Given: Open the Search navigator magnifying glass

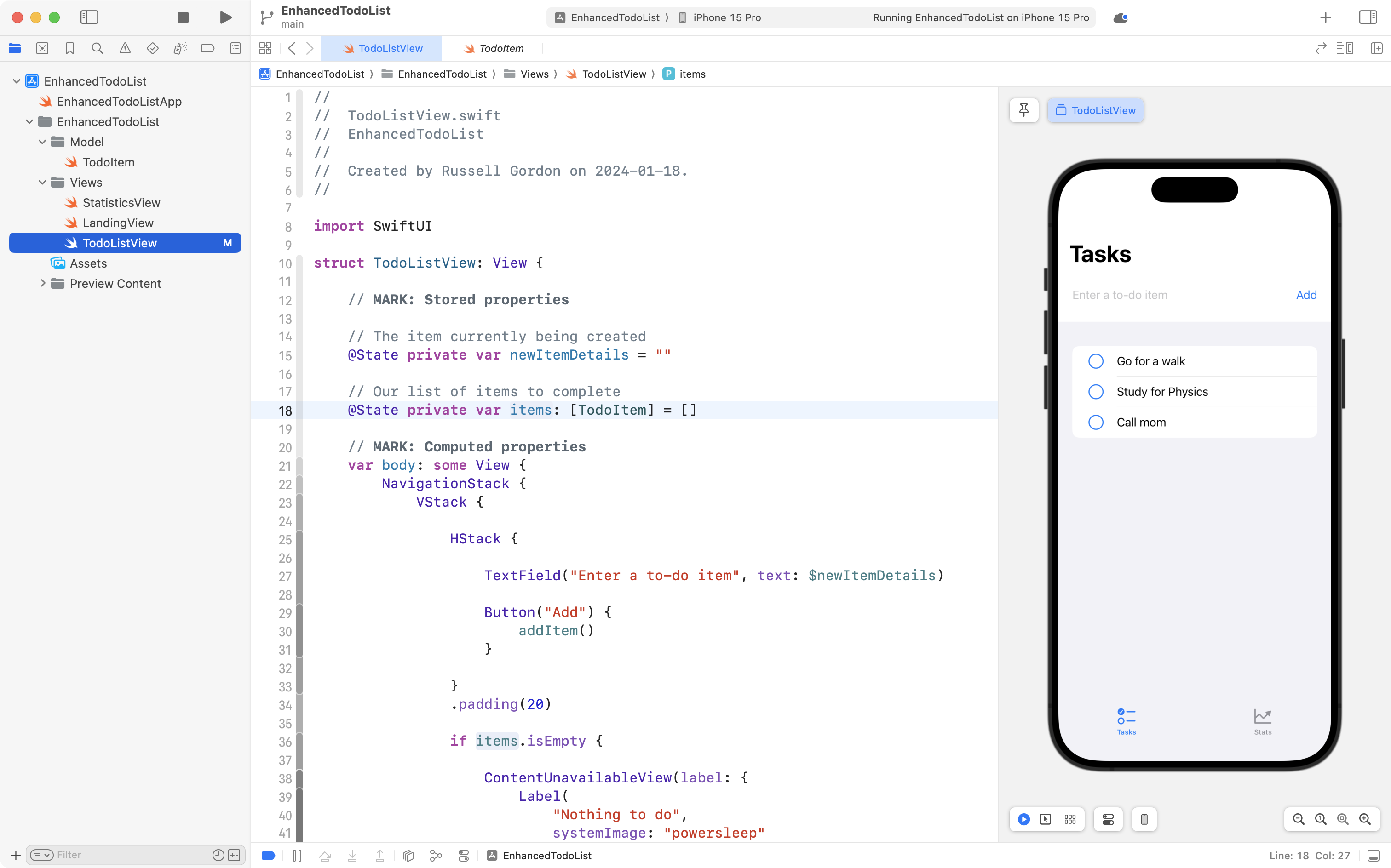Looking at the screenshot, I should click(x=97, y=48).
